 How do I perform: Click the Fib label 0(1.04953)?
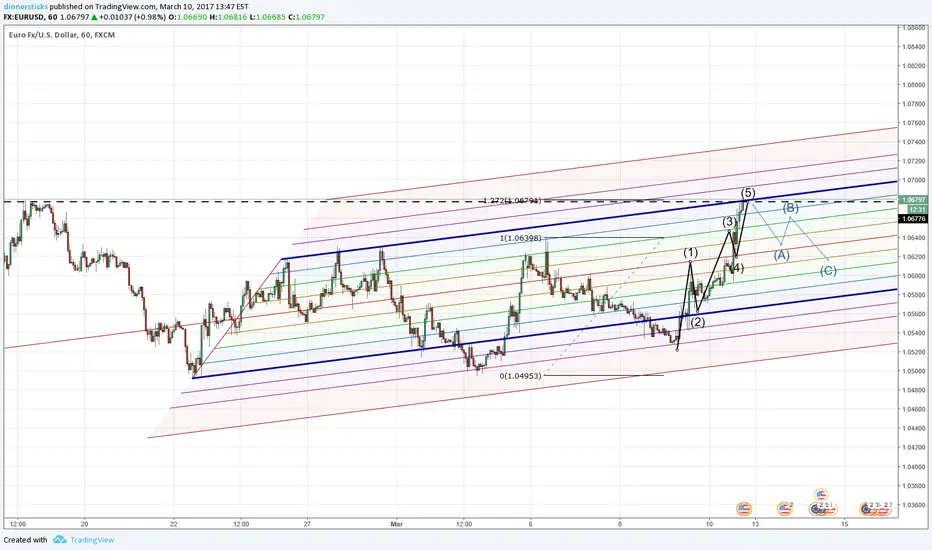click(x=520, y=376)
